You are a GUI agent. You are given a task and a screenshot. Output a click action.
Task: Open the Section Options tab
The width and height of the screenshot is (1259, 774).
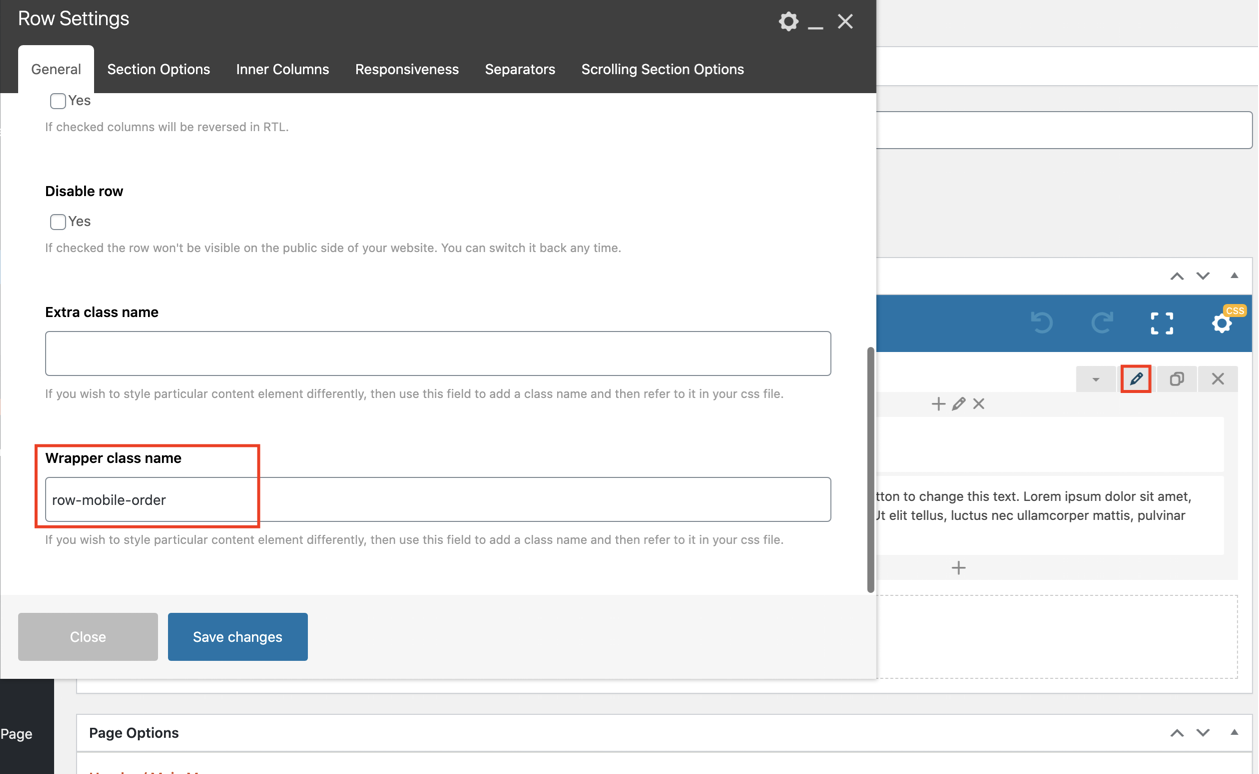[x=159, y=69]
